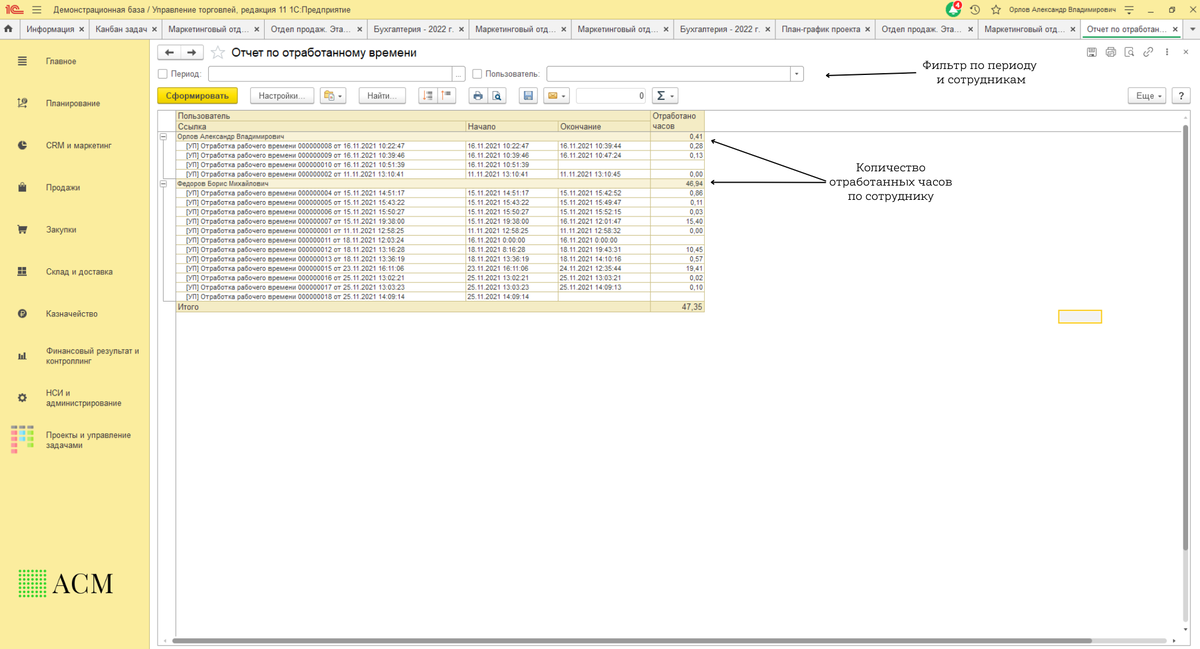Image resolution: width=1200 pixels, height=649 pixels.
Task: Click the Период input field
Action: 330,74
